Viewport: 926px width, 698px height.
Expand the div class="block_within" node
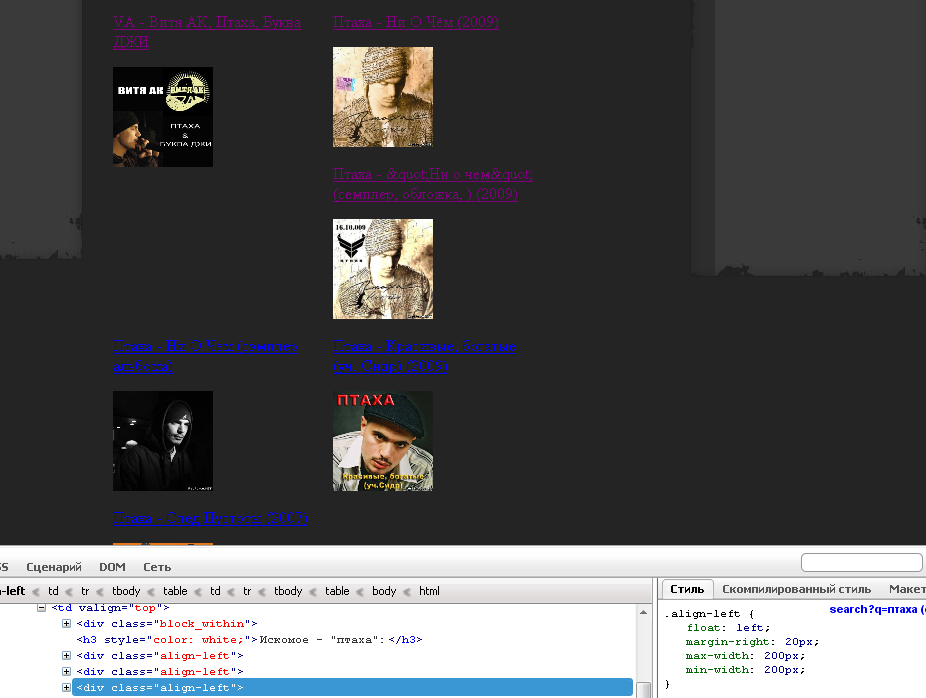point(66,624)
